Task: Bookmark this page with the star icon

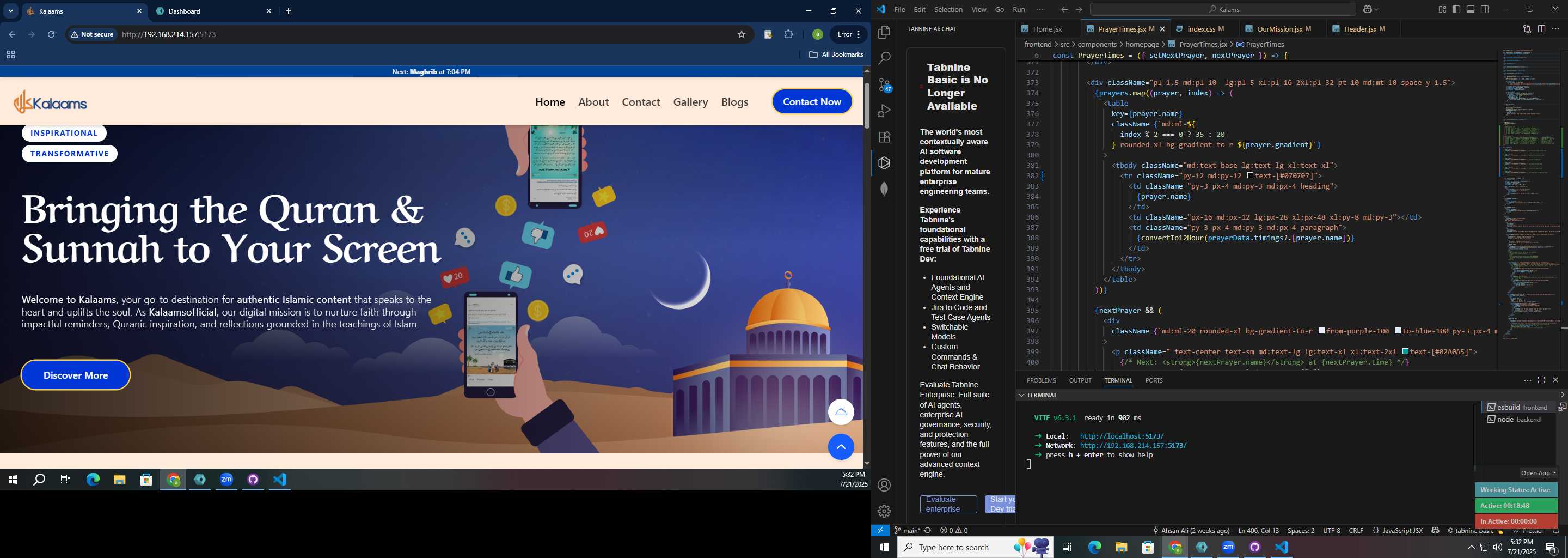Action: 742,35
